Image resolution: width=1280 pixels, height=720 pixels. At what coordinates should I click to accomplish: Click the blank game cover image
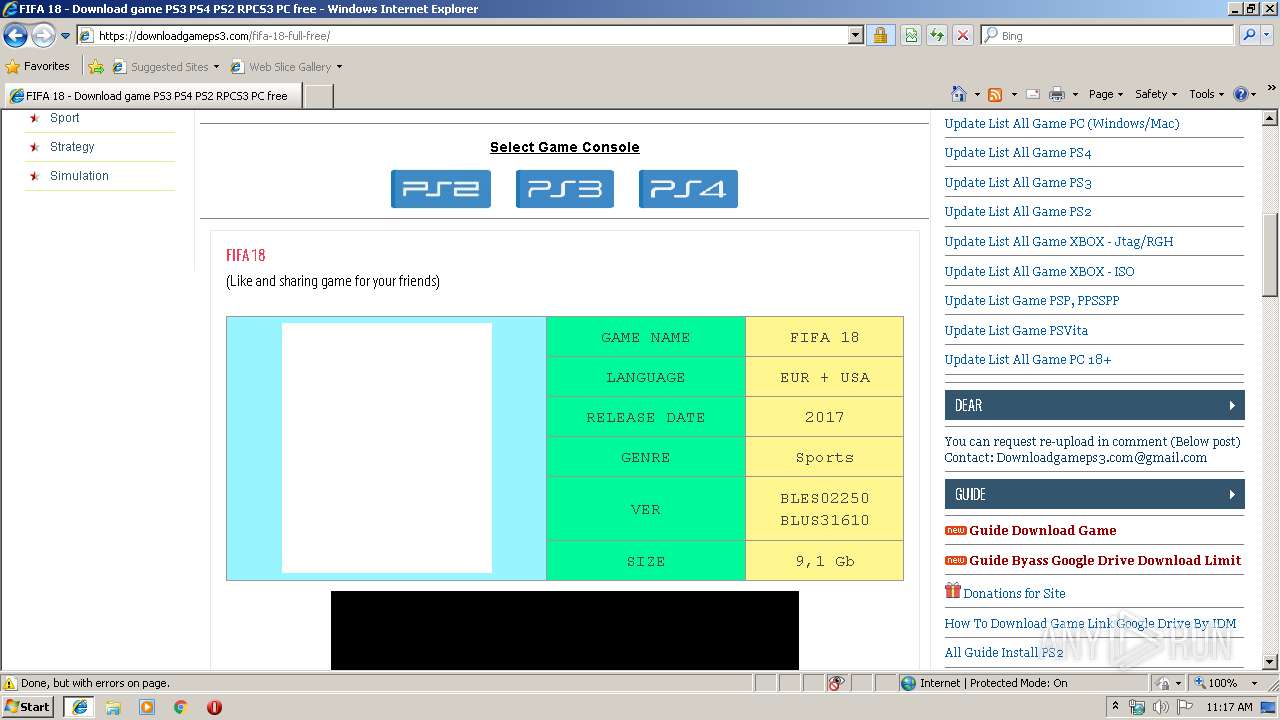(x=387, y=448)
